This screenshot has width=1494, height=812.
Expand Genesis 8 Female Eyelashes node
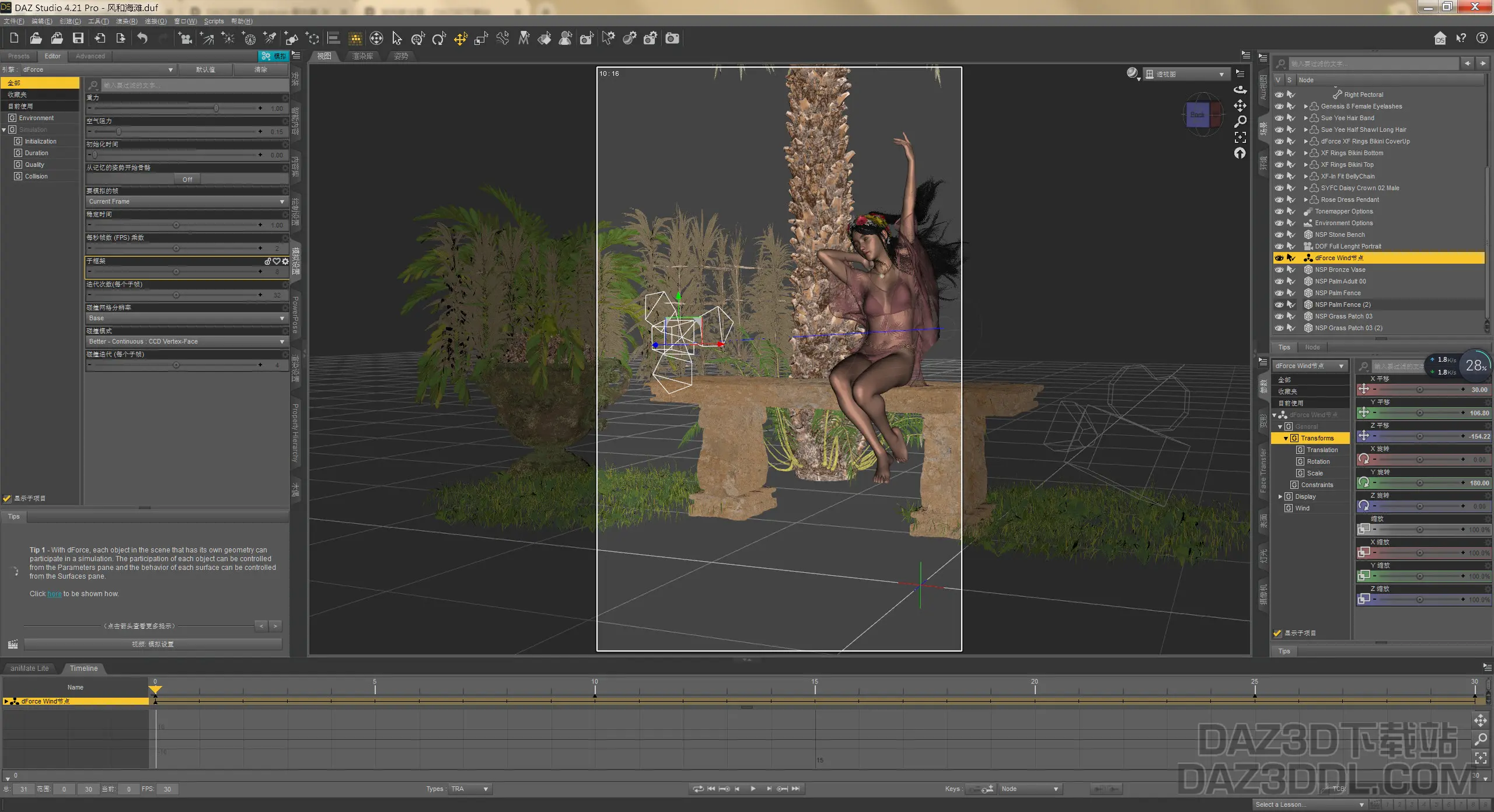point(1306,106)
